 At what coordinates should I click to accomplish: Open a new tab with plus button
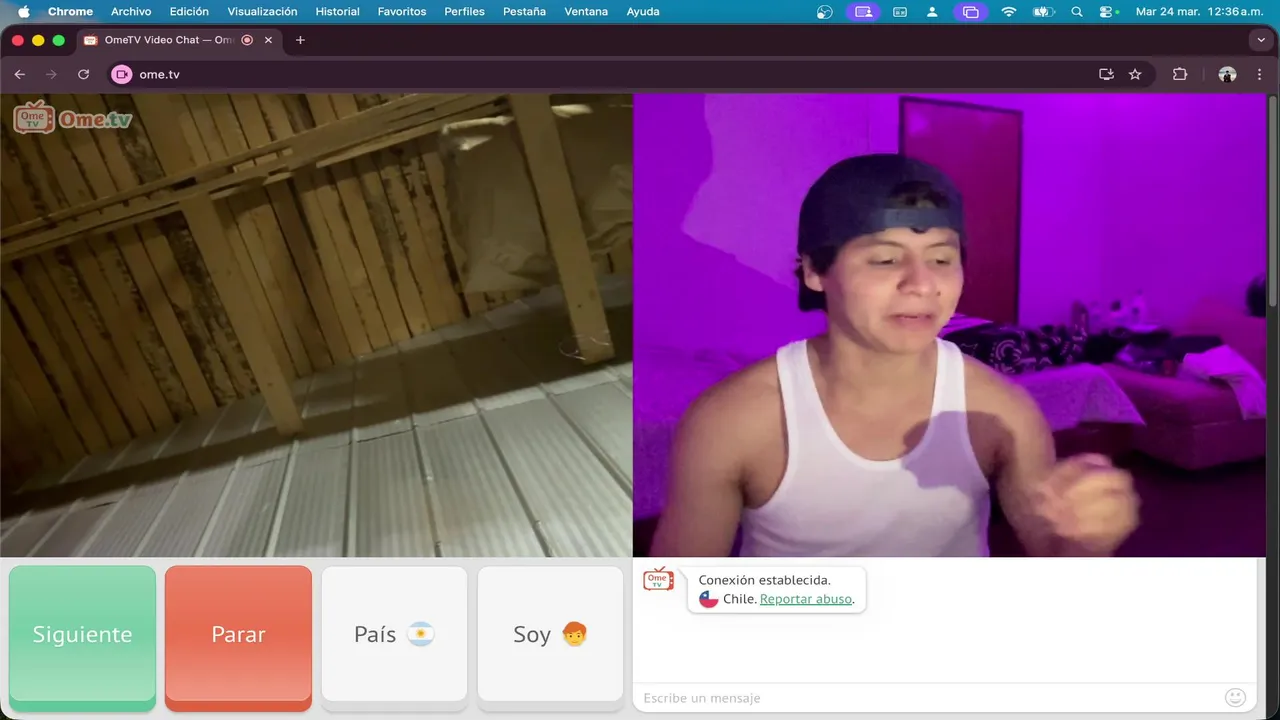[300, 40]
